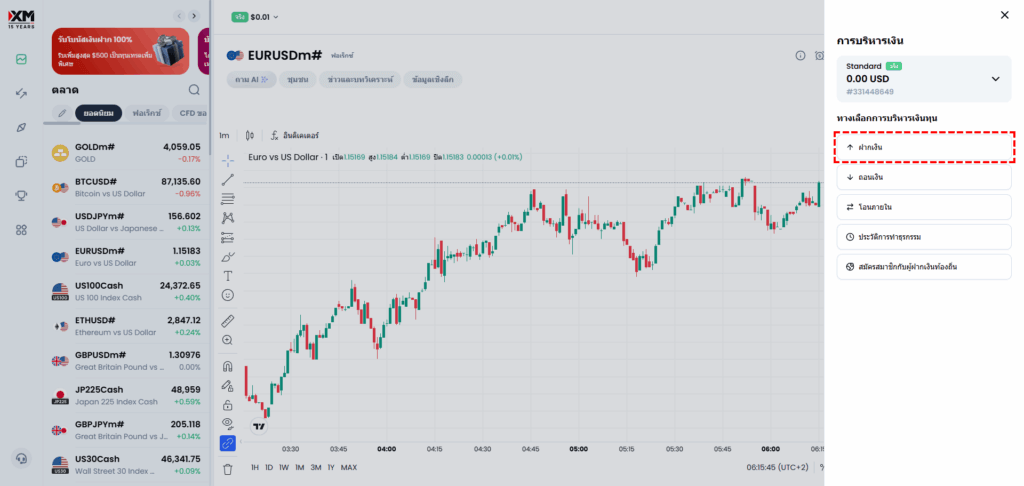The height and width of the screenshot is (486, 1024).
Task: Switch to the ฟอเร็กซ์ market tab
Action: [146, 113]
